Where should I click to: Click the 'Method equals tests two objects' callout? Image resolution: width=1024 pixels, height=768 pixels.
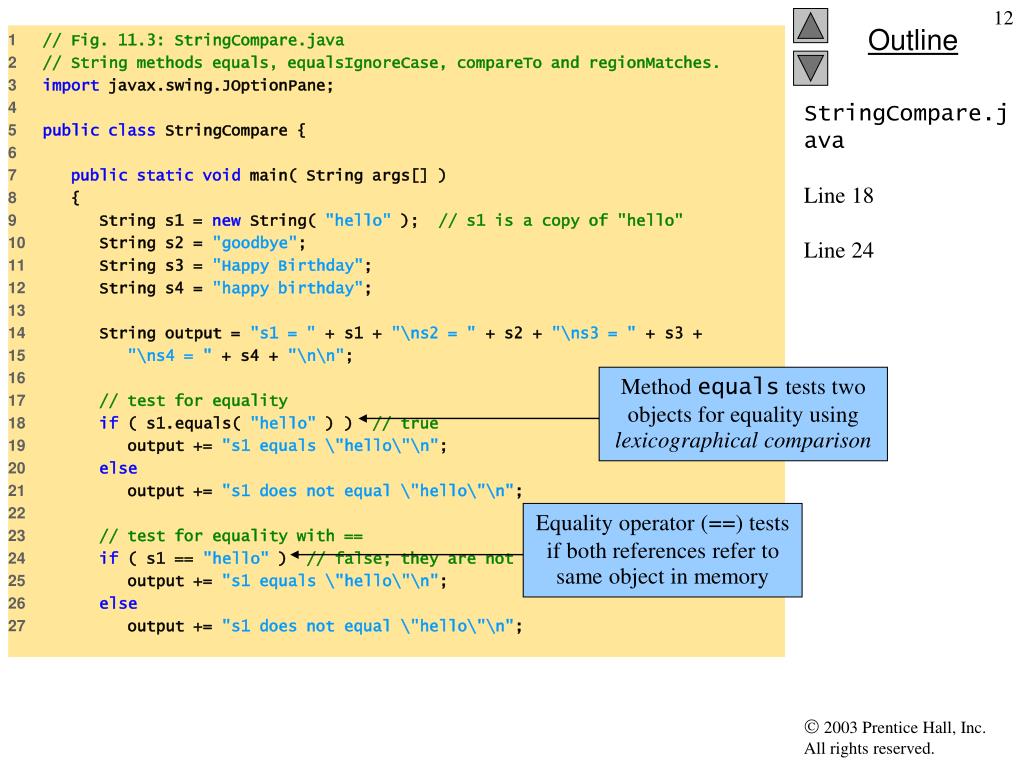pyautogui.click(x=743, y=414)
